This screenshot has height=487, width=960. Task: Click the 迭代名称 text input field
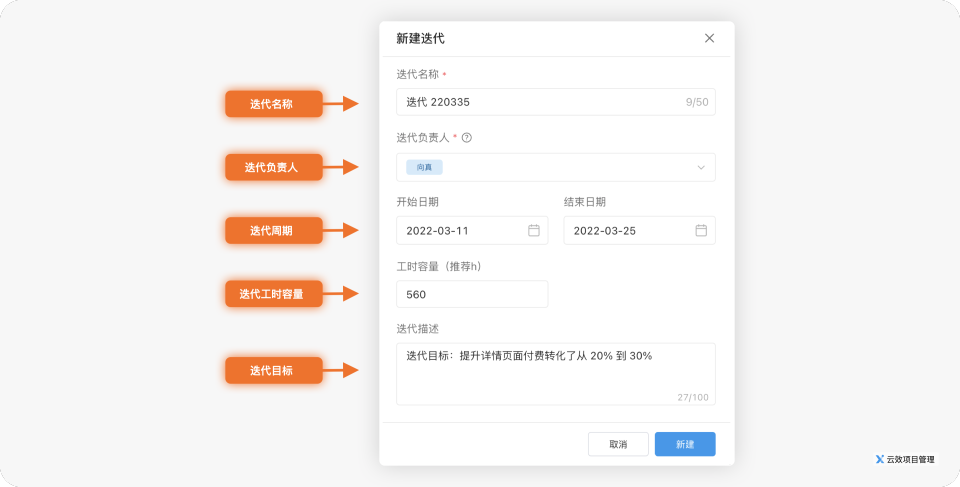pos(540,102)
